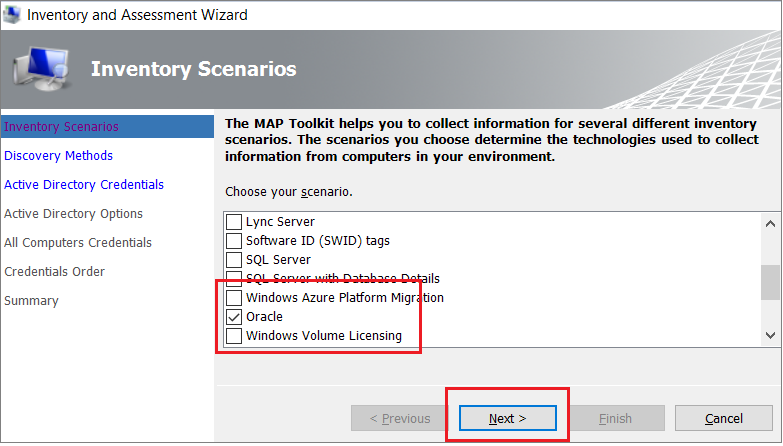Image resolution: width=783 pixels, height=446 pixels.
Task: Check Windows Azure Platform Migration option
Action: pos(233,298)
